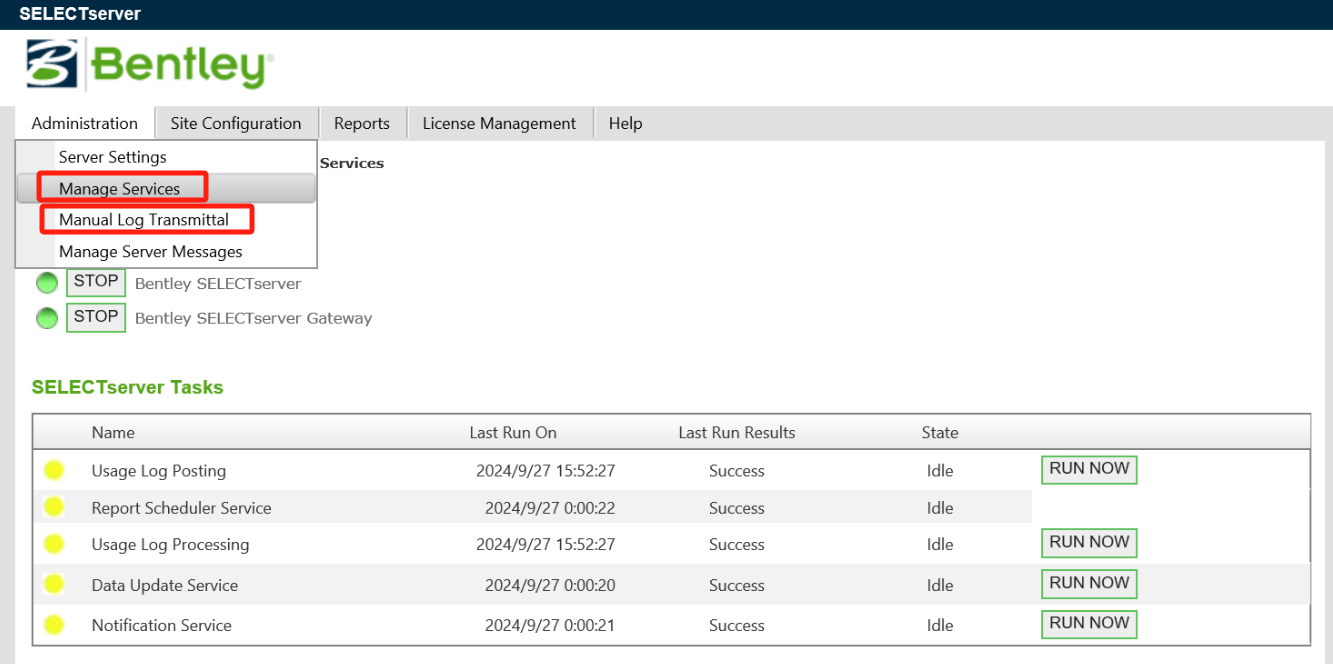Select the Report Scheduler Service task name

(x=182, y=508)
